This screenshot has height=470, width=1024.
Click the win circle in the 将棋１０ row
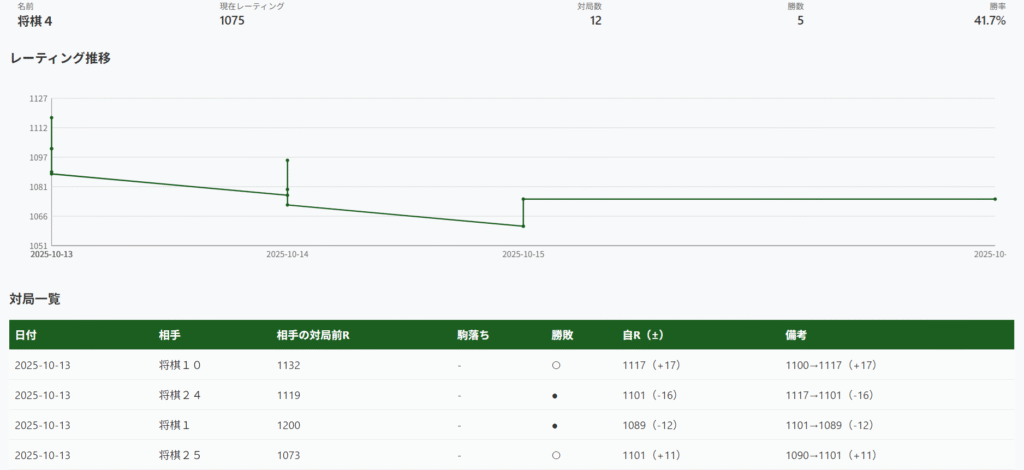tap(555, 365)
